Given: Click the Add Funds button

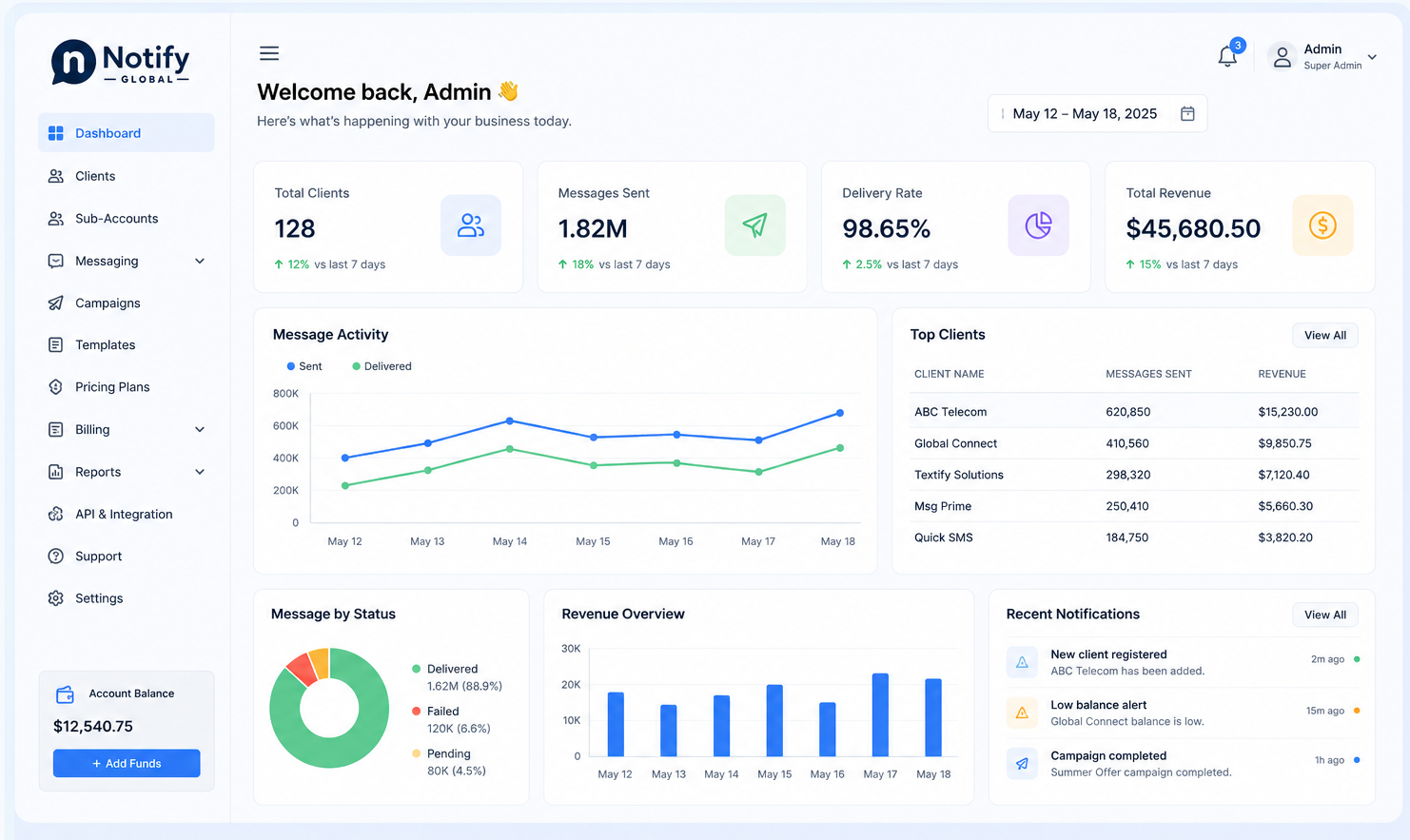Looking at the screenshot, I should pyautogui.click(x=127, y=763).
